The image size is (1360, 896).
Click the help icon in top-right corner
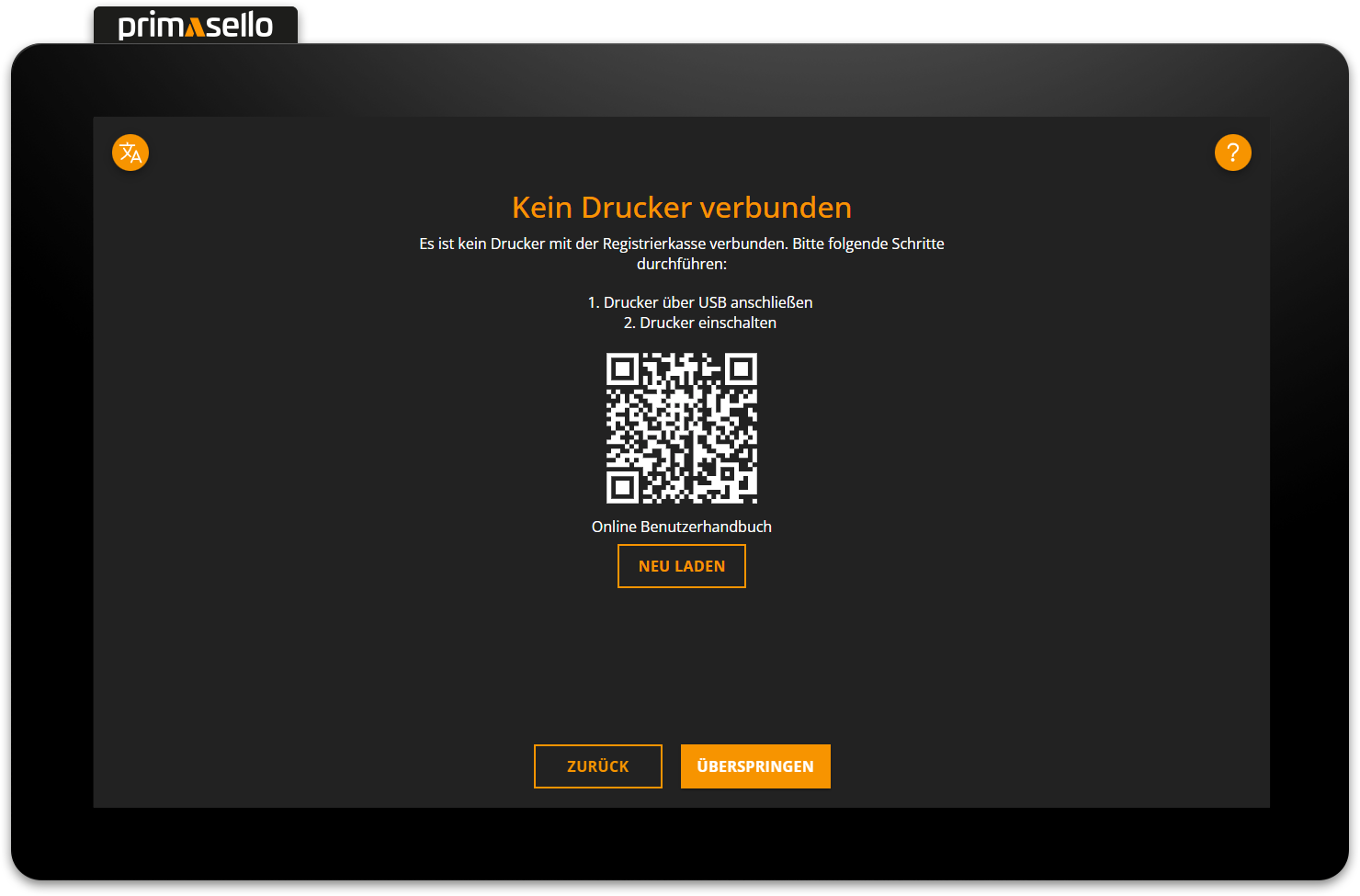(x=1233, y=153)
